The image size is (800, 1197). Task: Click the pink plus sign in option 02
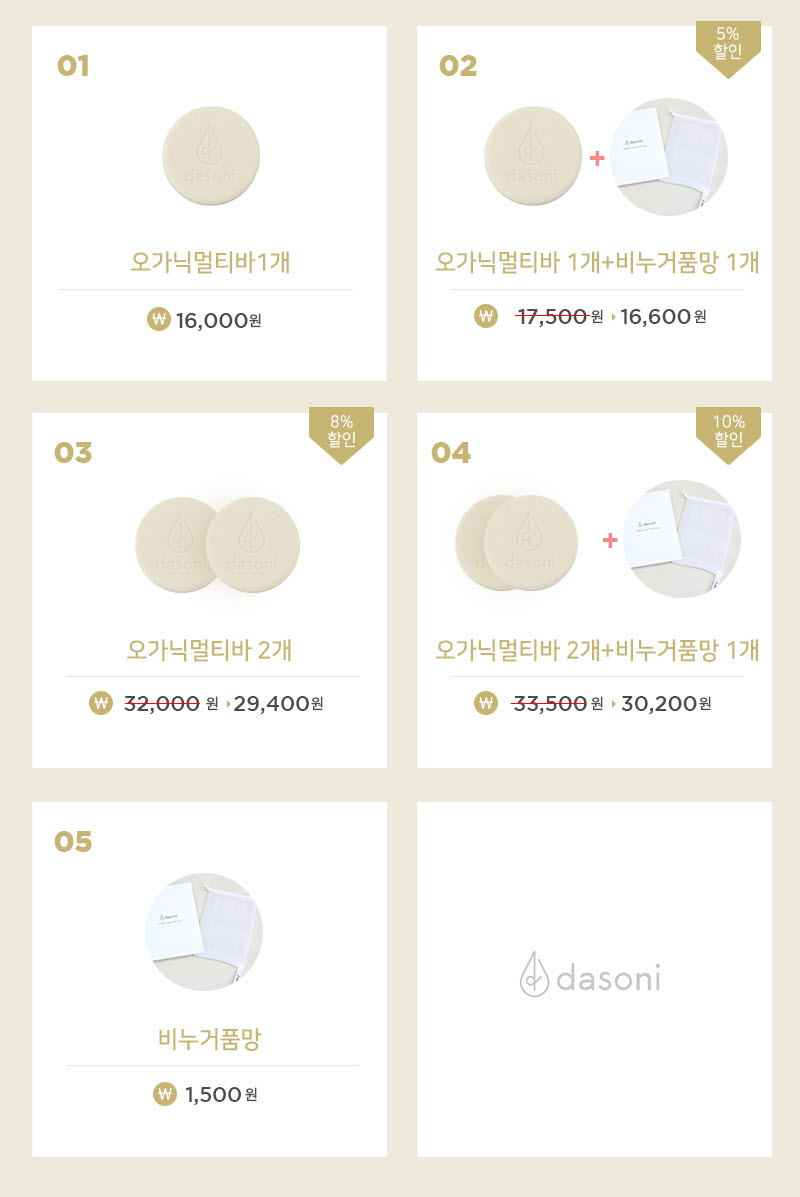click(597, 158)
